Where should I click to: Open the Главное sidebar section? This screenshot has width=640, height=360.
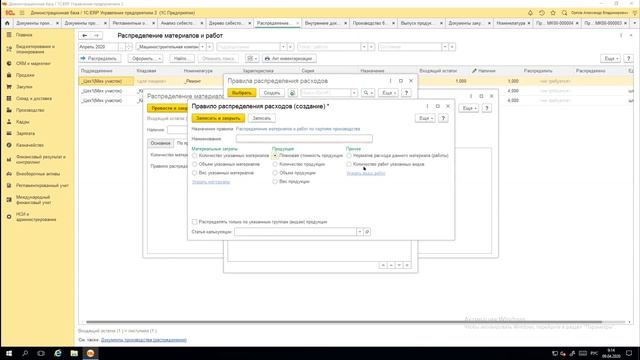click(24, 35)
